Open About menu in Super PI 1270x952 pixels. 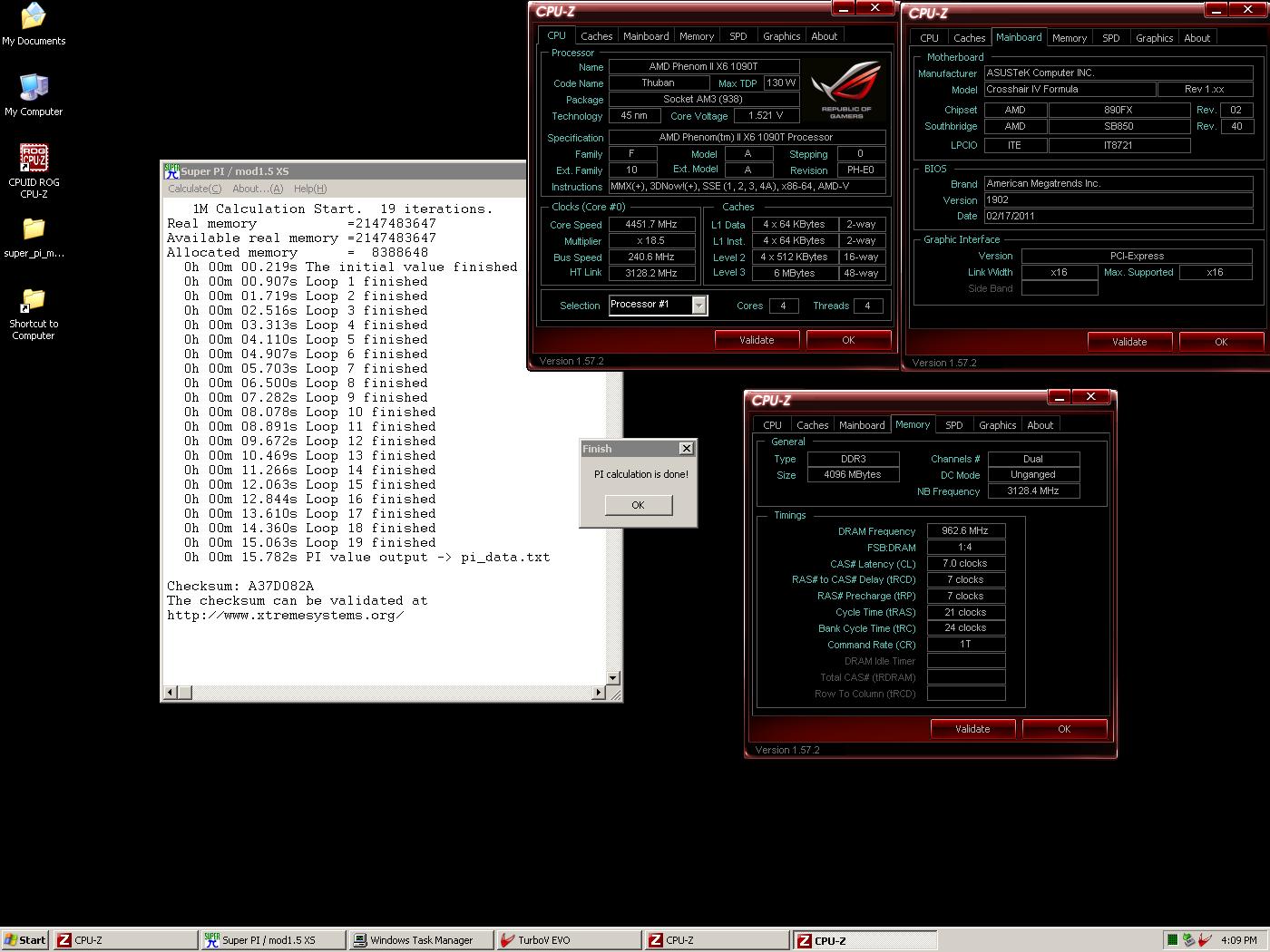click(x=258, y=189)
